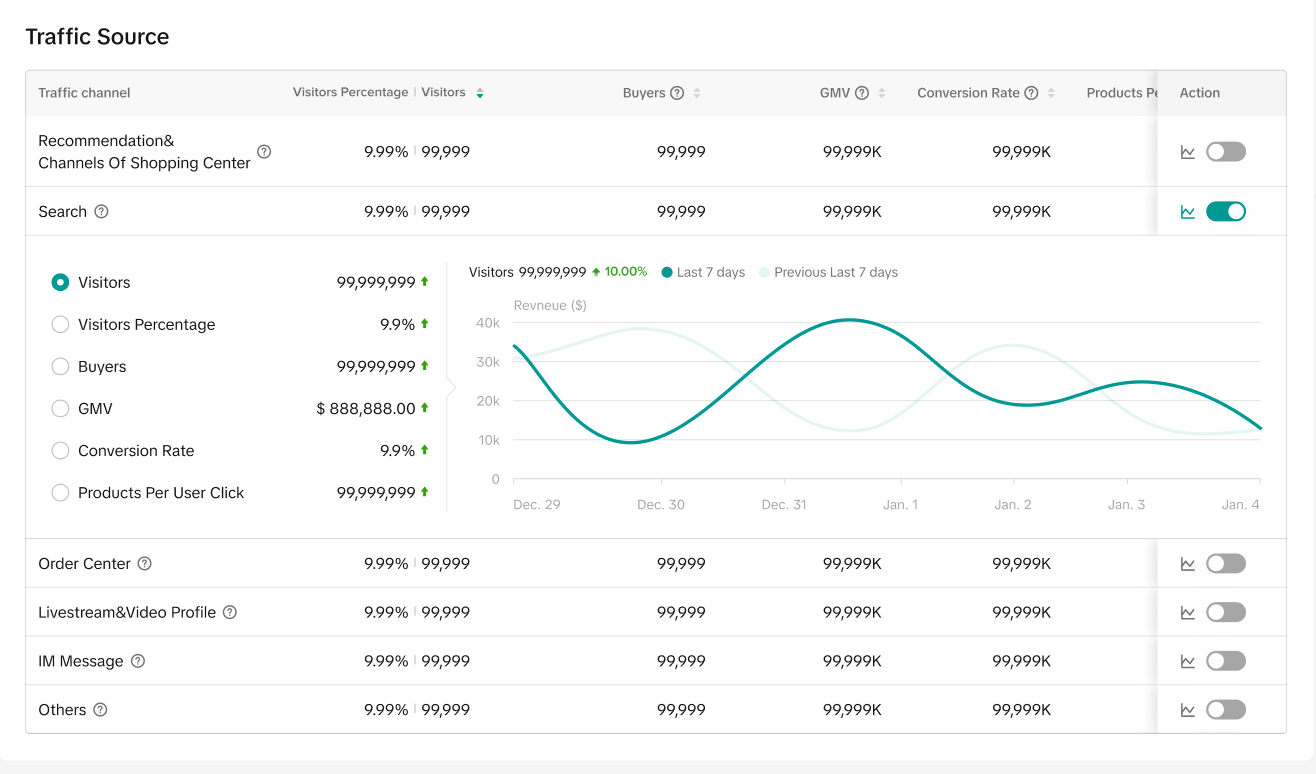Screen dimensions: 1316x774
Task: Click help icon for Recommendation& Channels row
Action: click(264, 152)
